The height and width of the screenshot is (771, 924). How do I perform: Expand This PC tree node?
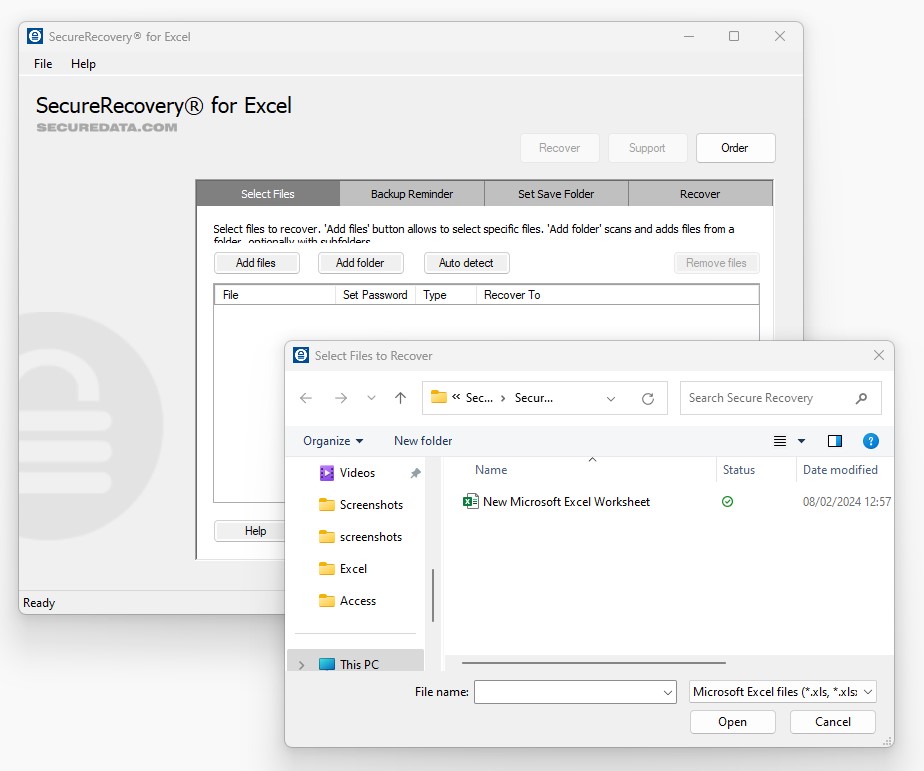[302, 665]
